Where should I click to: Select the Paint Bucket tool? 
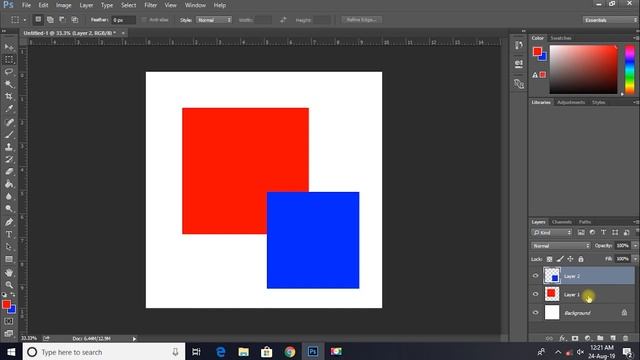tap(9, 184)
